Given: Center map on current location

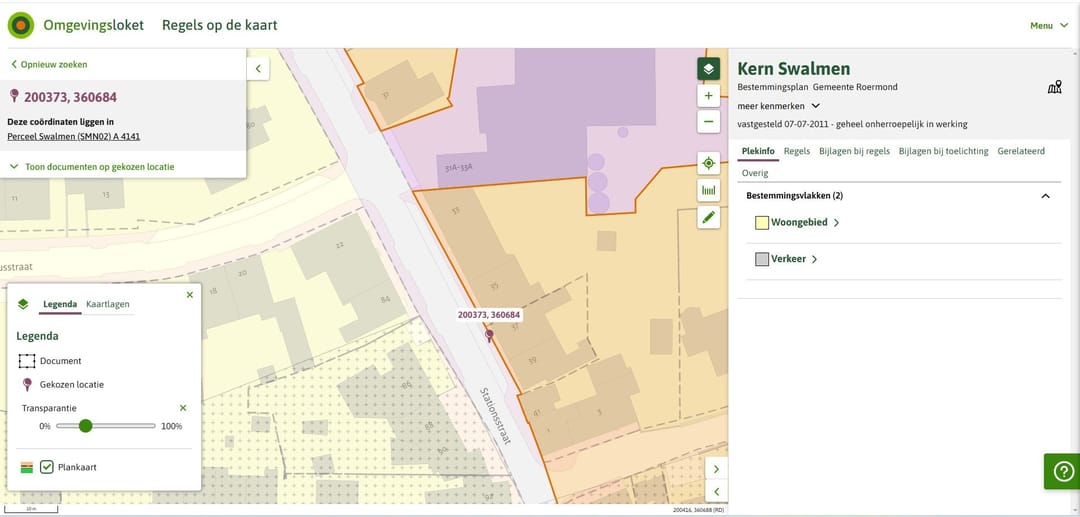Looking at the screenshot, I should click(x=708, y=163).
